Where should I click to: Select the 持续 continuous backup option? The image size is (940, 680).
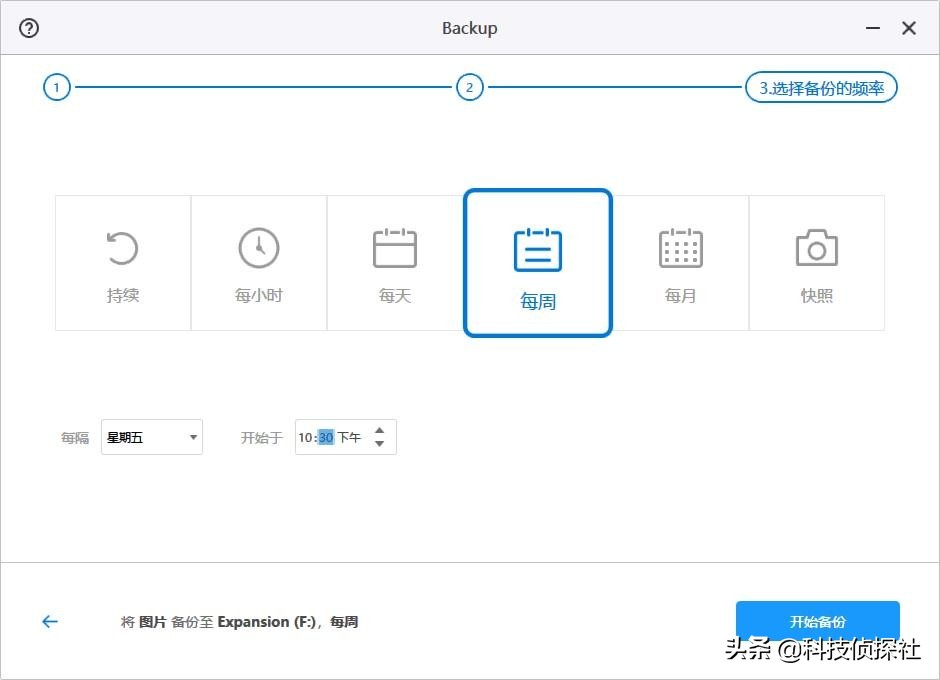[x=123, y=263]
